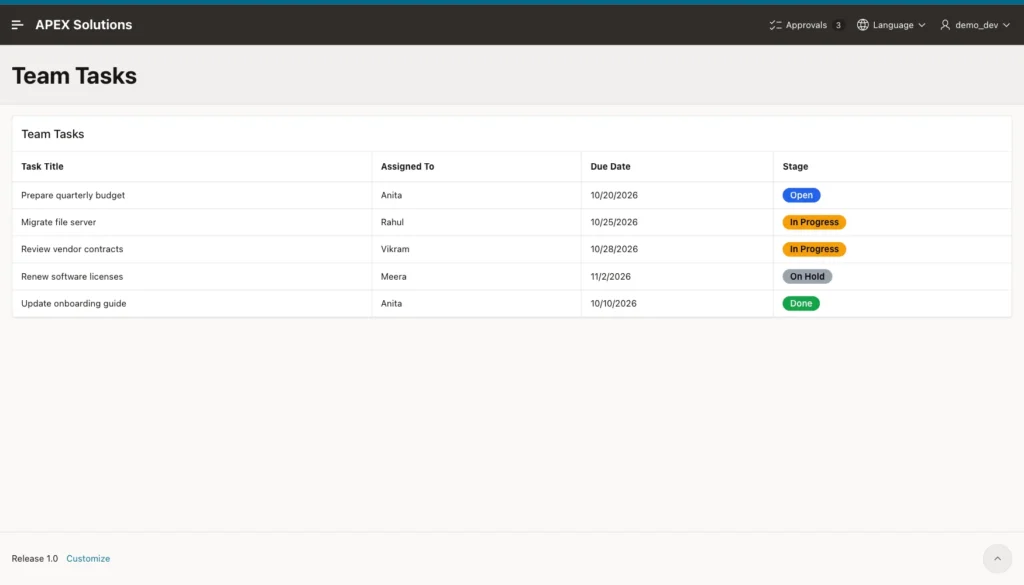Click the gray On Hold stage badge

[807, 276]
